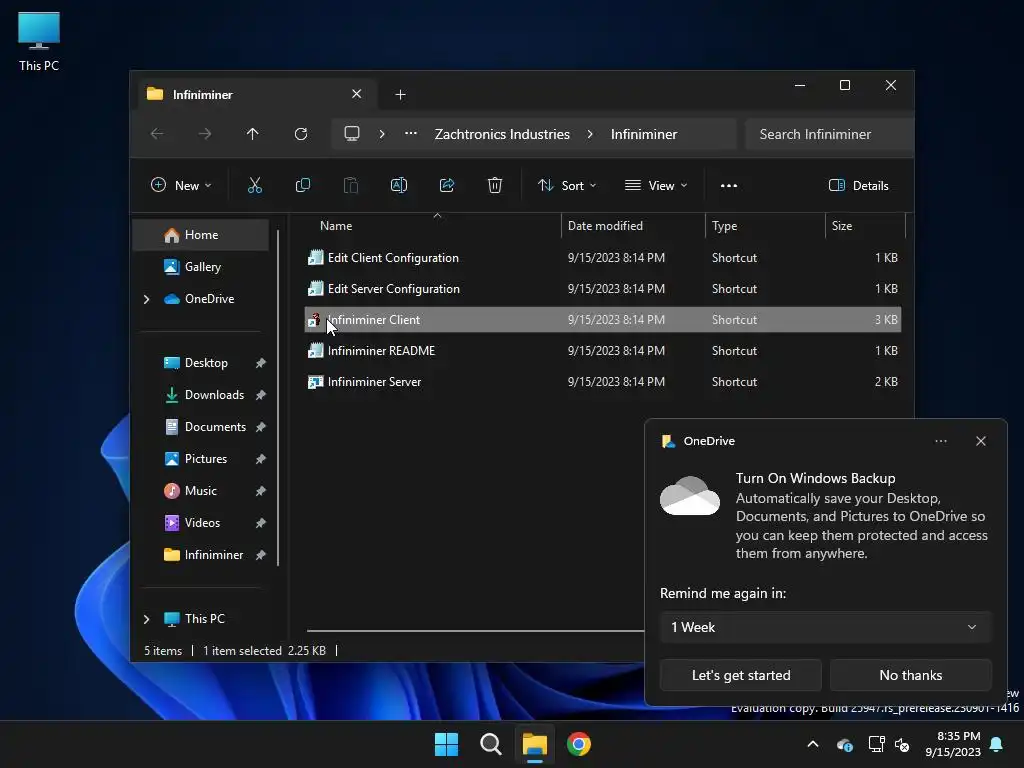The image size is (1024, 768).
Task: Click the Infiniminer breadcrumb in address bar
Action: click(644, 134)
